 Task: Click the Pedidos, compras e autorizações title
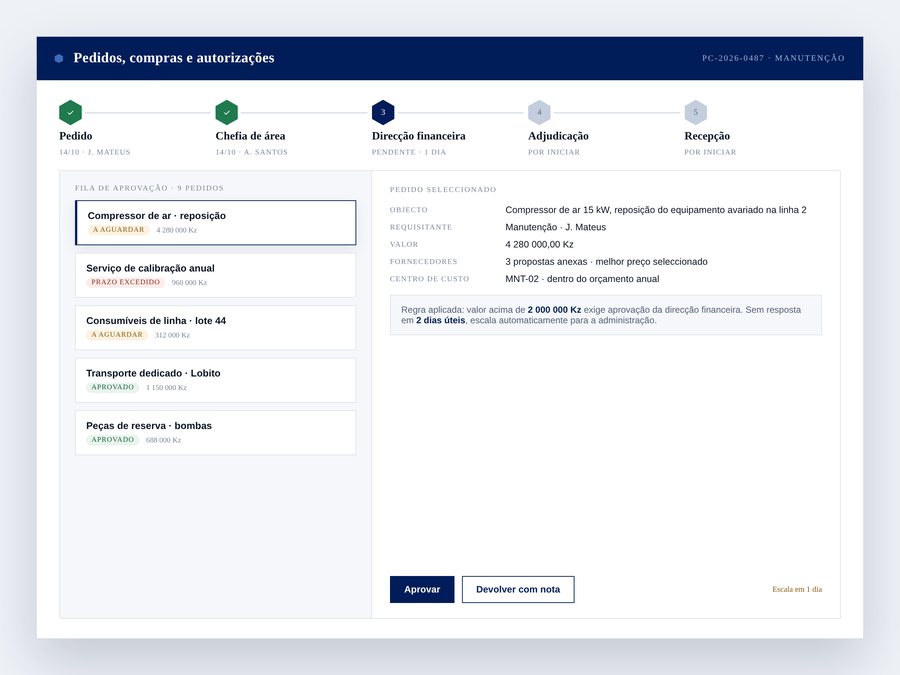coord(174,58)
